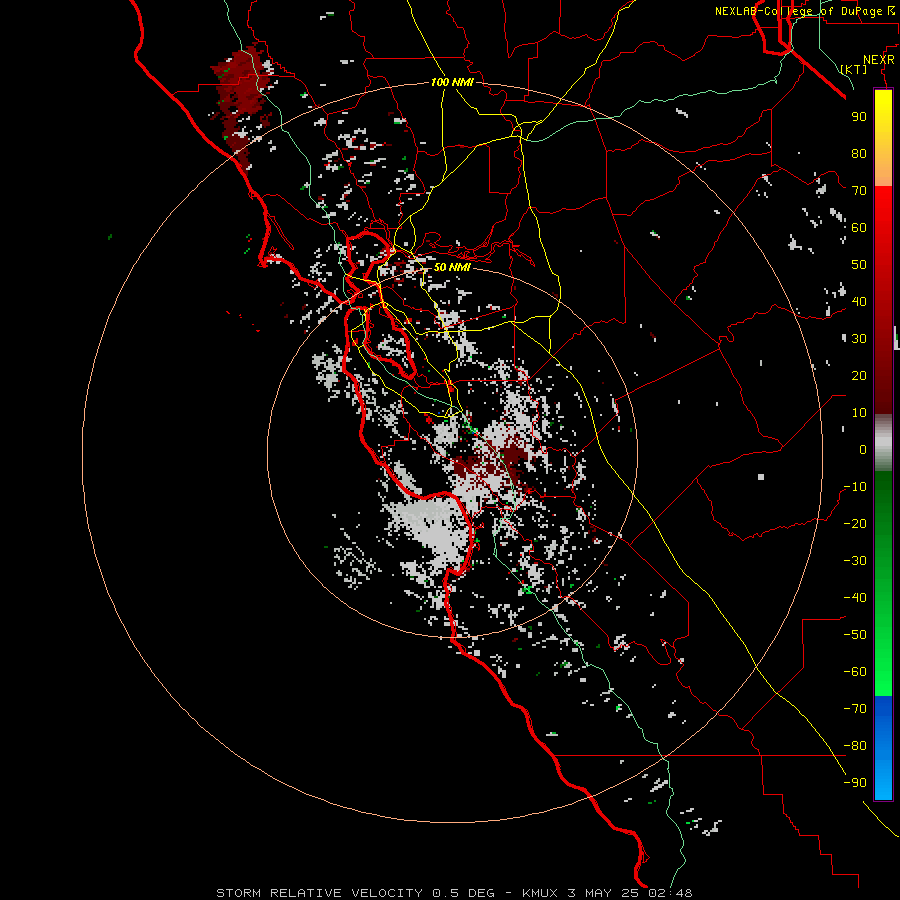Select the 0 value on velocity scale
The height and width of the screenshot is (900, 900).
pyautogui.click(x=863, y=450)
